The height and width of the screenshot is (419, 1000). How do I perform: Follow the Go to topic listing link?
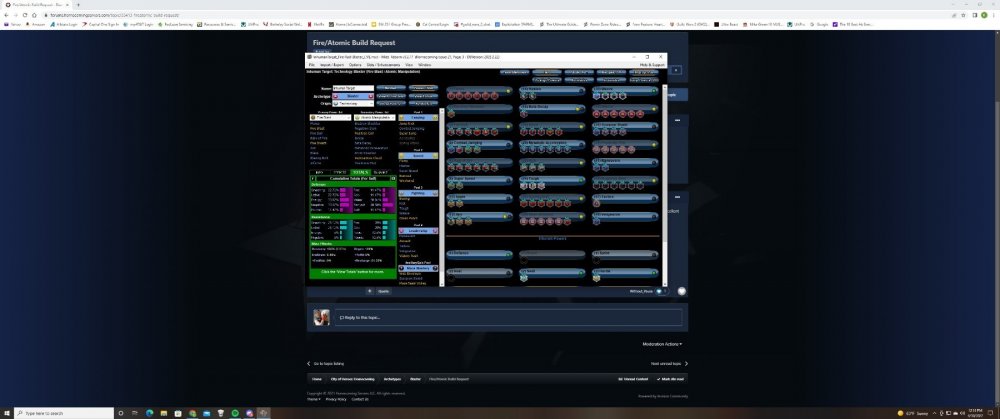[x=328, y=364]
